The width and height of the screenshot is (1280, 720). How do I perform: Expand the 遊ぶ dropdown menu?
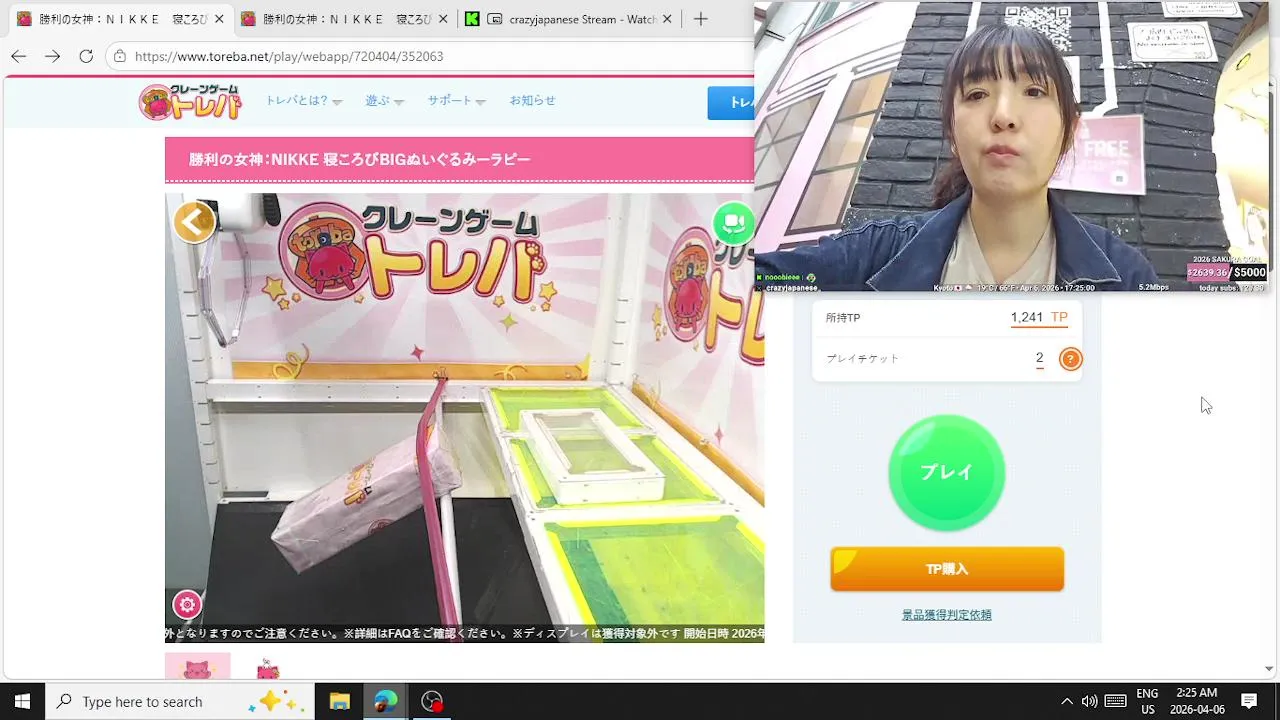pyautogui.click(x=384, y=101)
